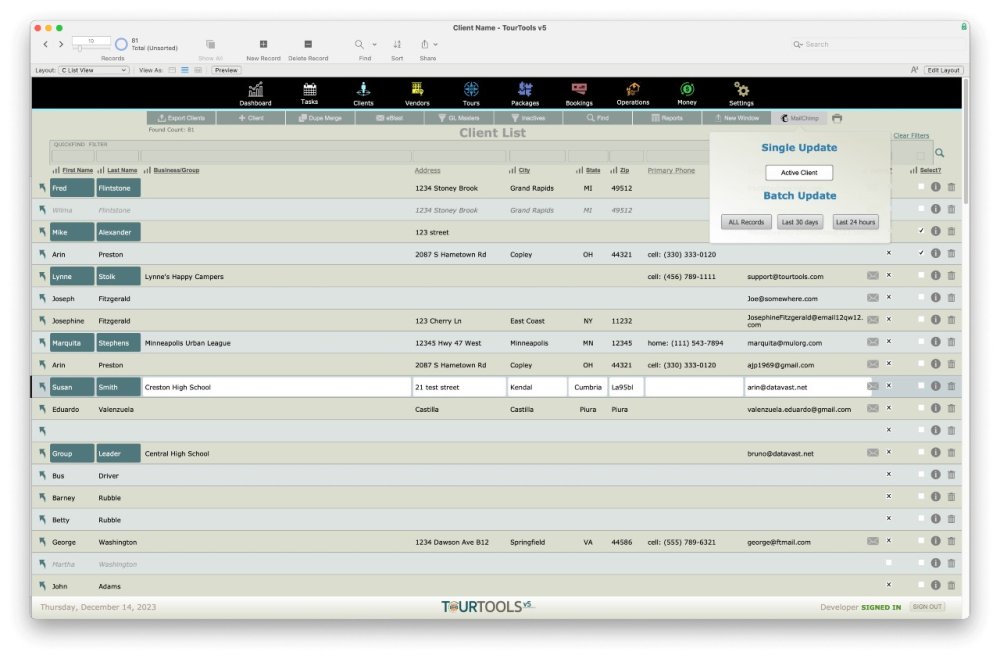Click the Active Client button
Viewport: 1000px width, 659px height.
[x=799, y=172]
